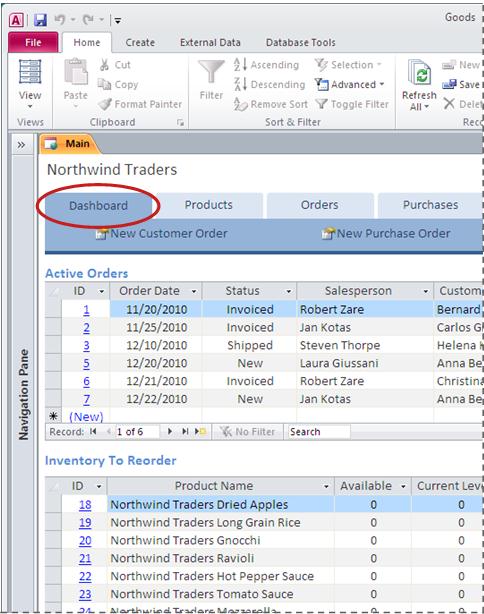Open the Purchases navigation tab
Viewport: 484px width, 614px height.
coord(430,205)
